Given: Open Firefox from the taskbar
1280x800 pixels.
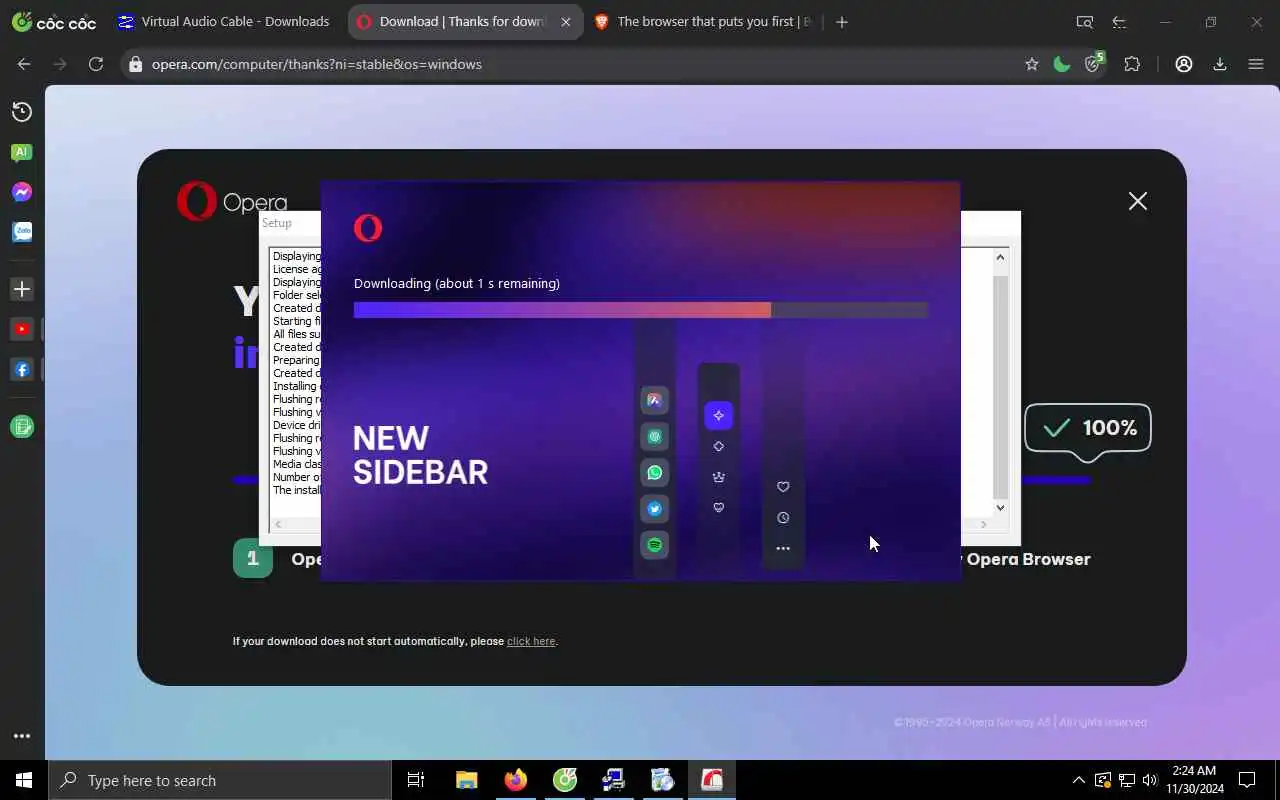Looking at the screenshot, I should (516, 780).
